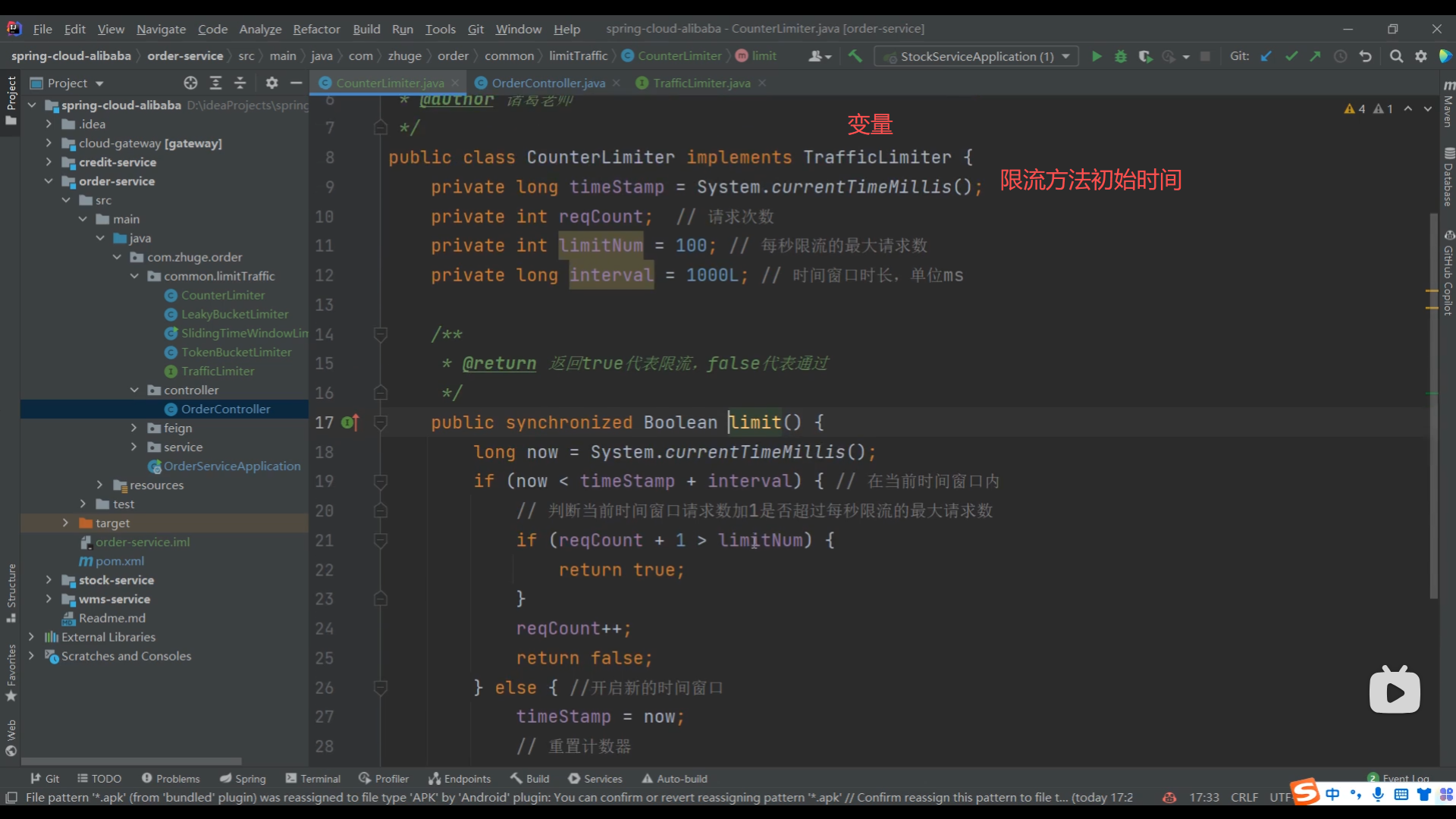
Task: Fold the if block on line 19
Action: (x=381, y=482)
